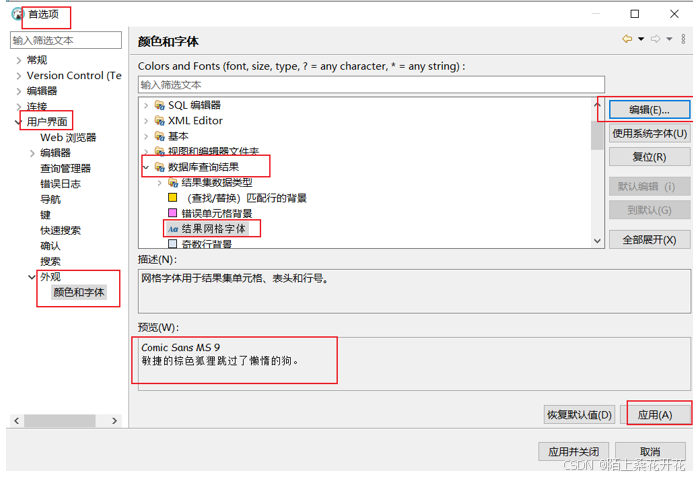This screenshot has height=479, width=693.
Task: Select 错误单元格背景 entry
Action: [217, 213]
